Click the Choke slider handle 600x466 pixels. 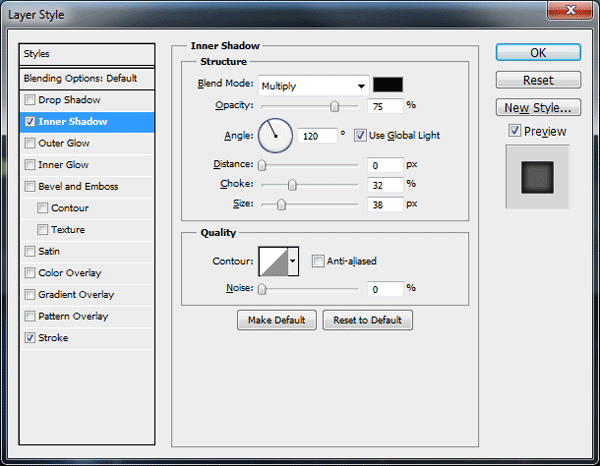pos(292,185)
